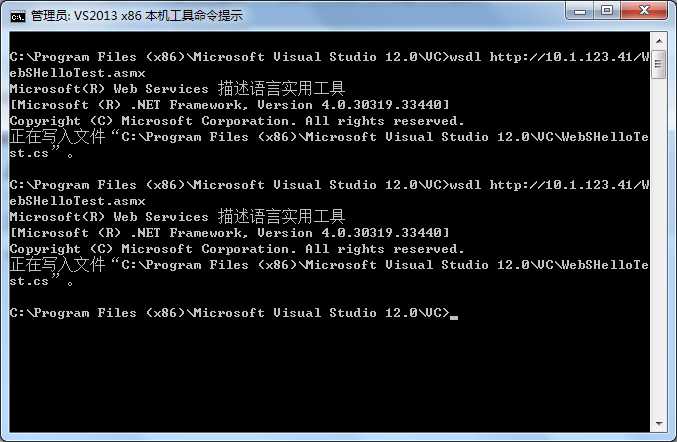
Task: Click the first 描述语言实用工具 text
Action: pyautogui.click(x=281, y=88)
